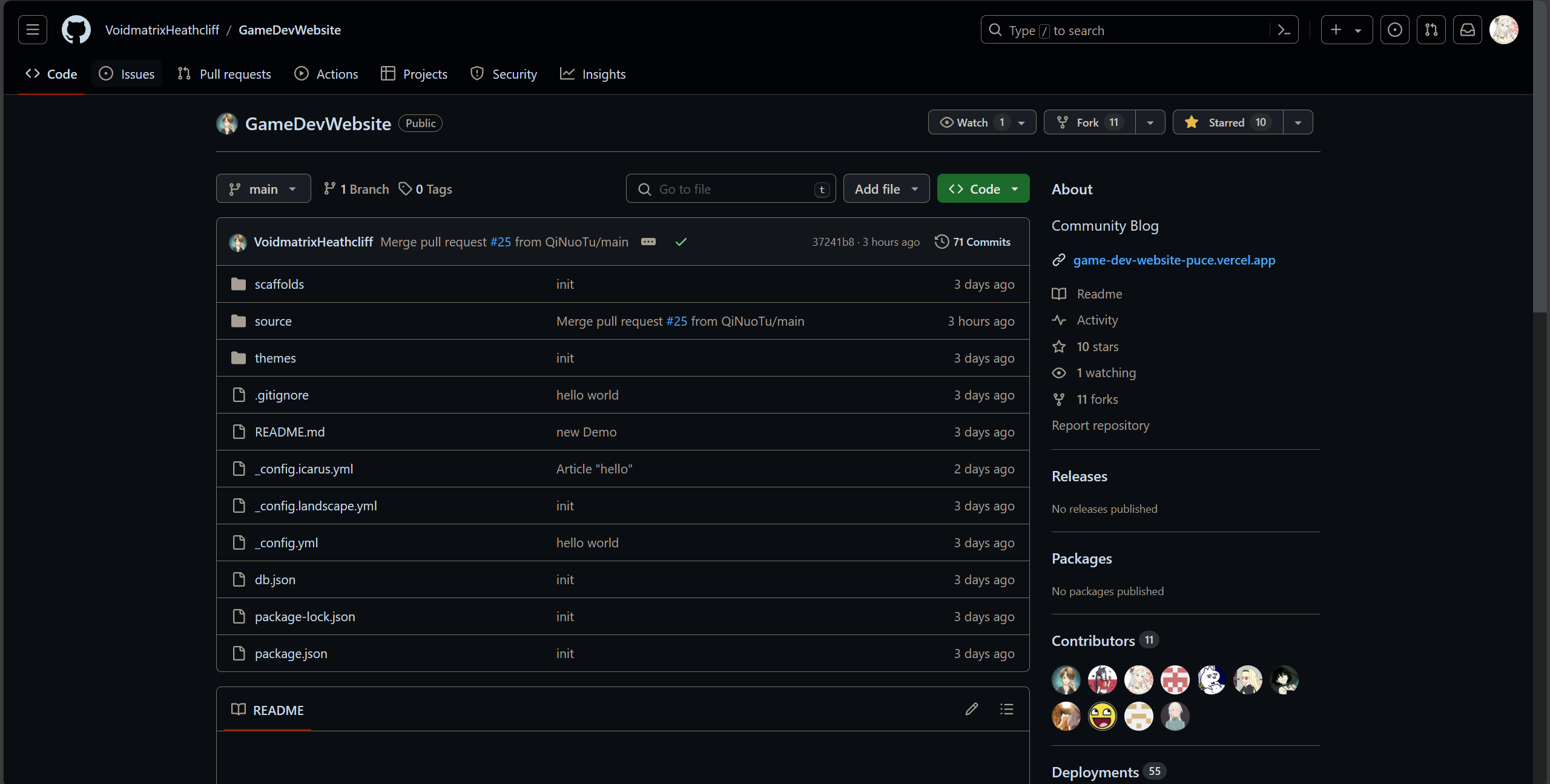1550x784 pixels.
Task: Click commit author avatar in commit bar
Action: click(238, 242)
